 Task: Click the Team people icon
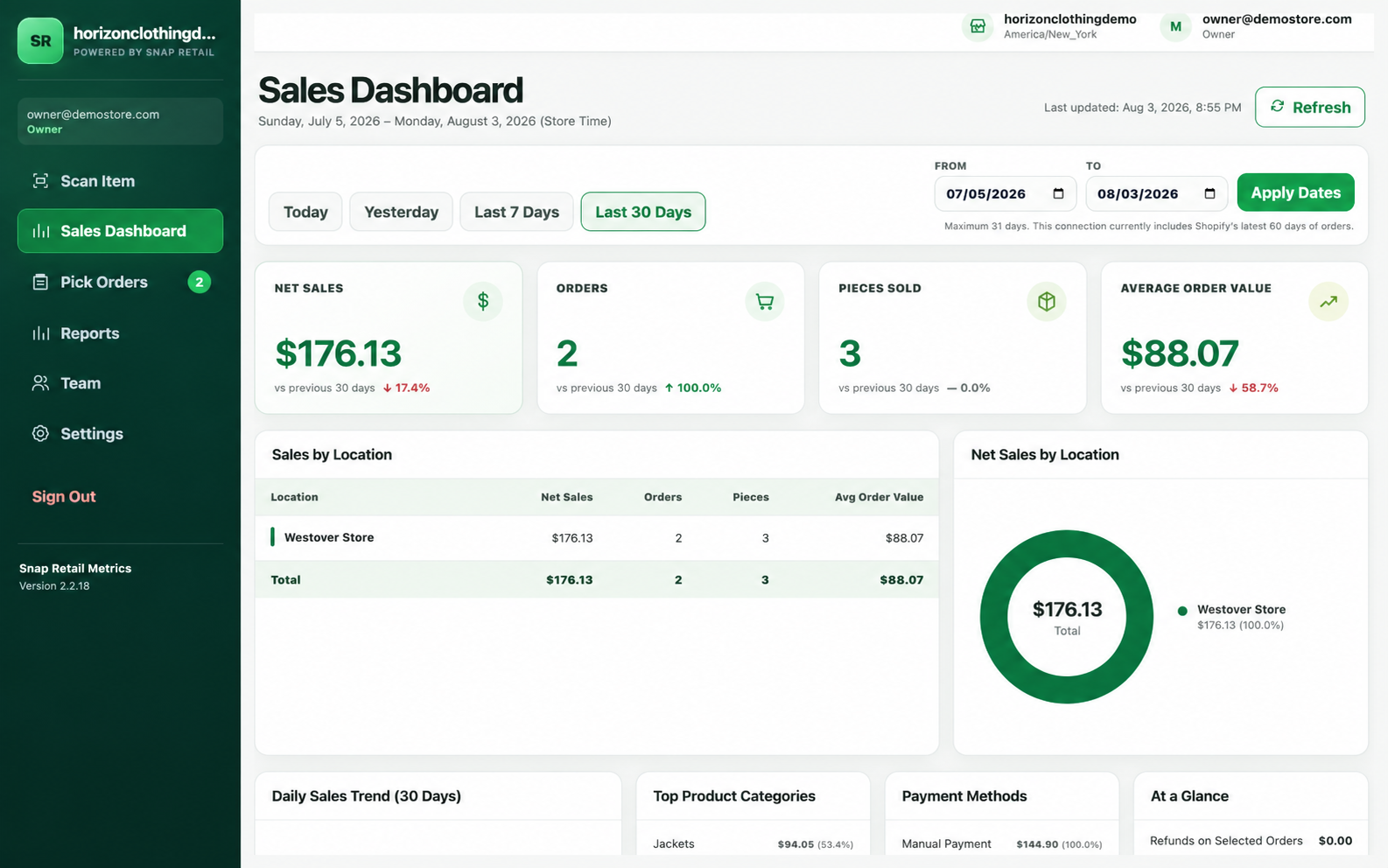tap(40, 383)
